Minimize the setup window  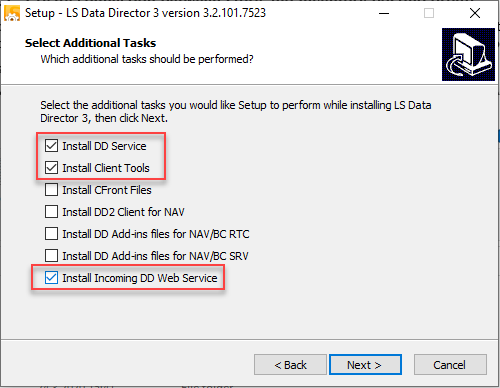coord(384,13)
